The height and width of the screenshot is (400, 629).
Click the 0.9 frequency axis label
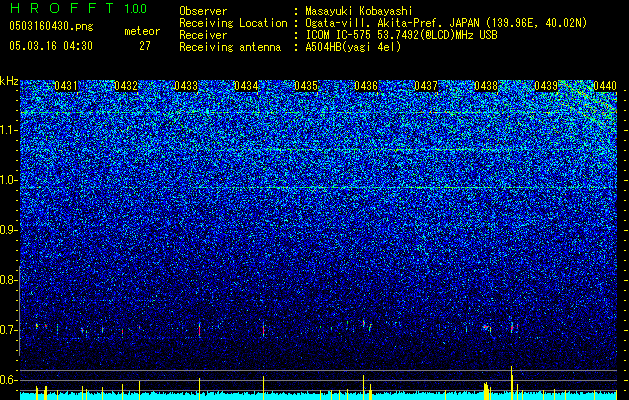pos(8,230)
